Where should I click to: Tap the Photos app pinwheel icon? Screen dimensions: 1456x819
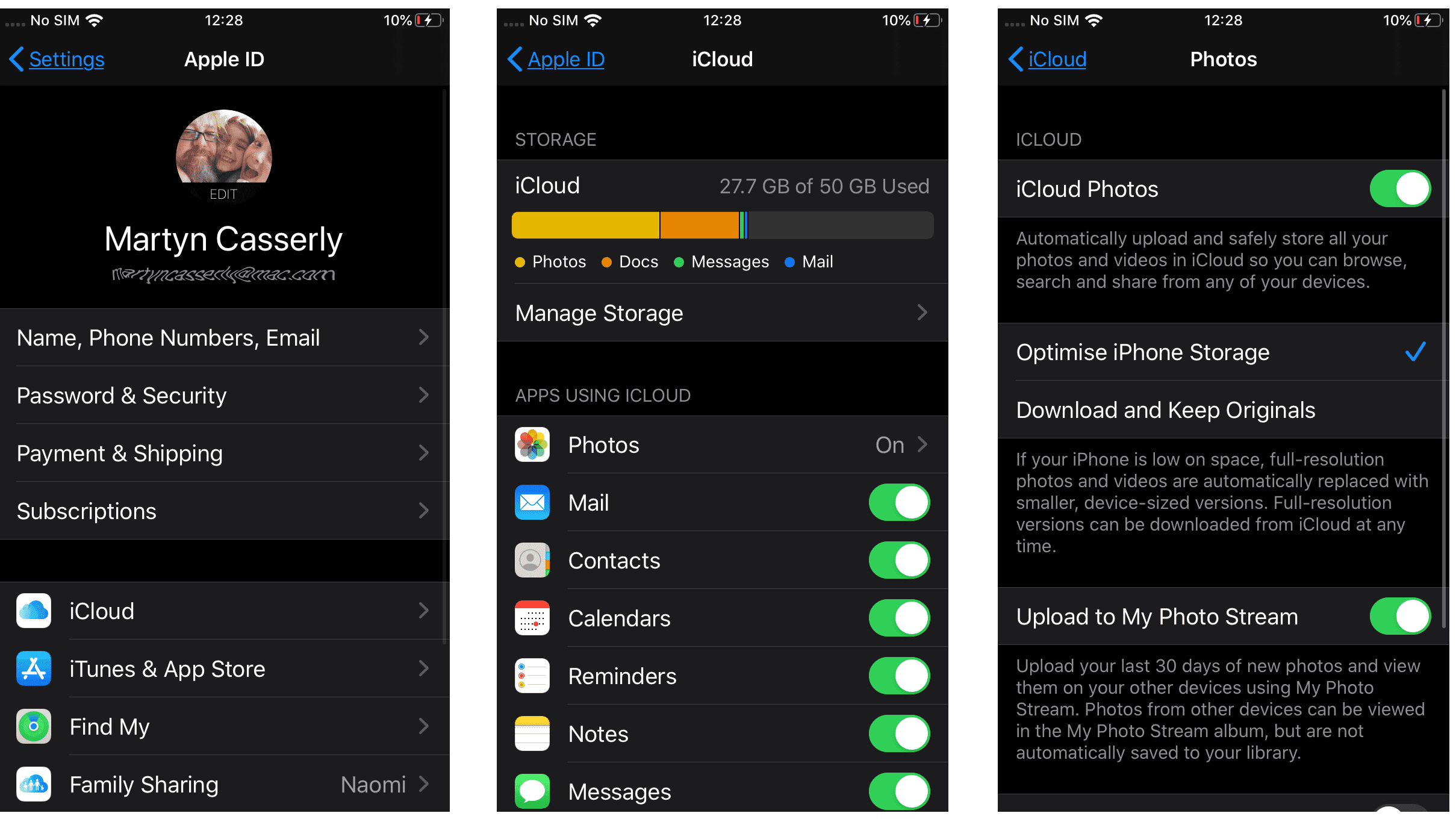tap(532, 444)
